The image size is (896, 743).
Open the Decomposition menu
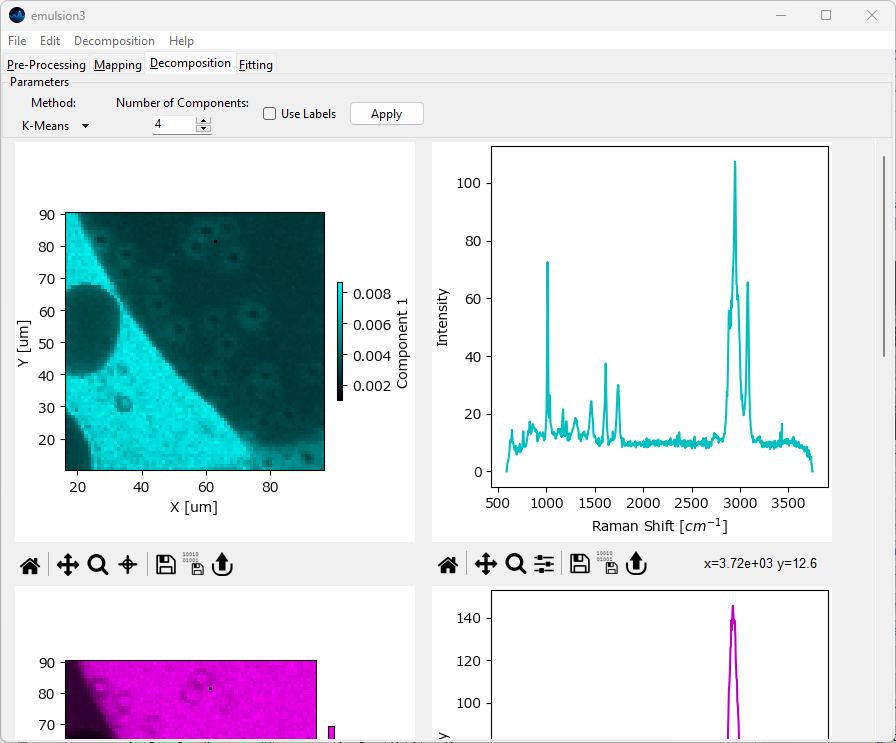pyautogui.click(x=114, y=41)
